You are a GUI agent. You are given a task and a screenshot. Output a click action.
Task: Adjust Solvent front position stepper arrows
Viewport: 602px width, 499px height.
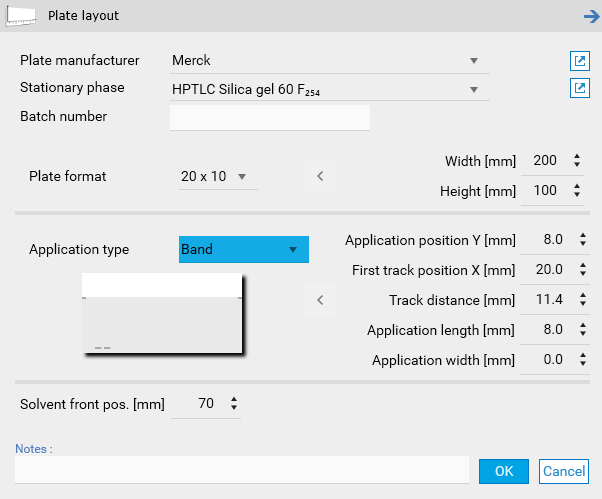234,404
